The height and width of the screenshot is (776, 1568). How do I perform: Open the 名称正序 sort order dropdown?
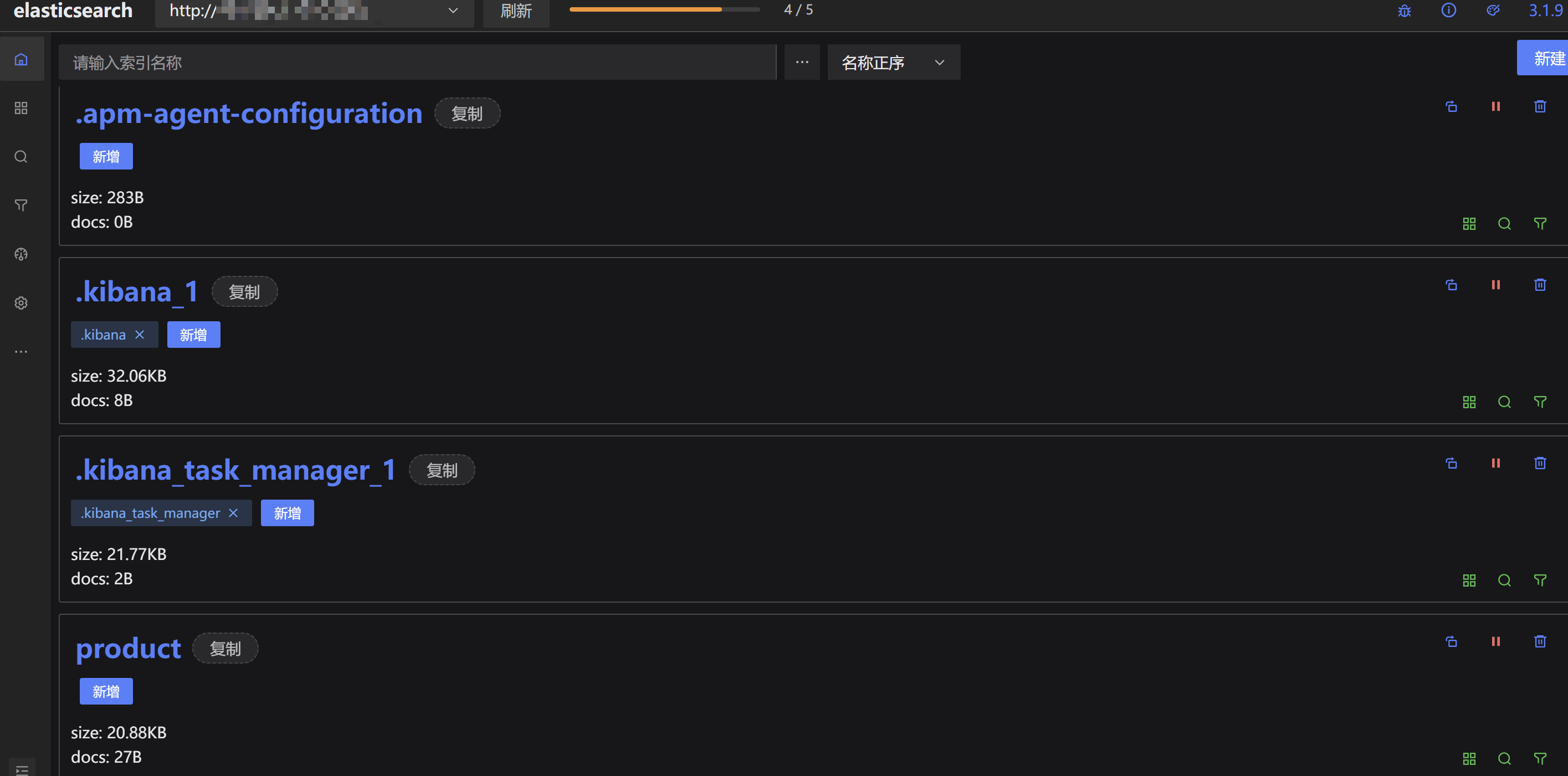pos(894,62)
